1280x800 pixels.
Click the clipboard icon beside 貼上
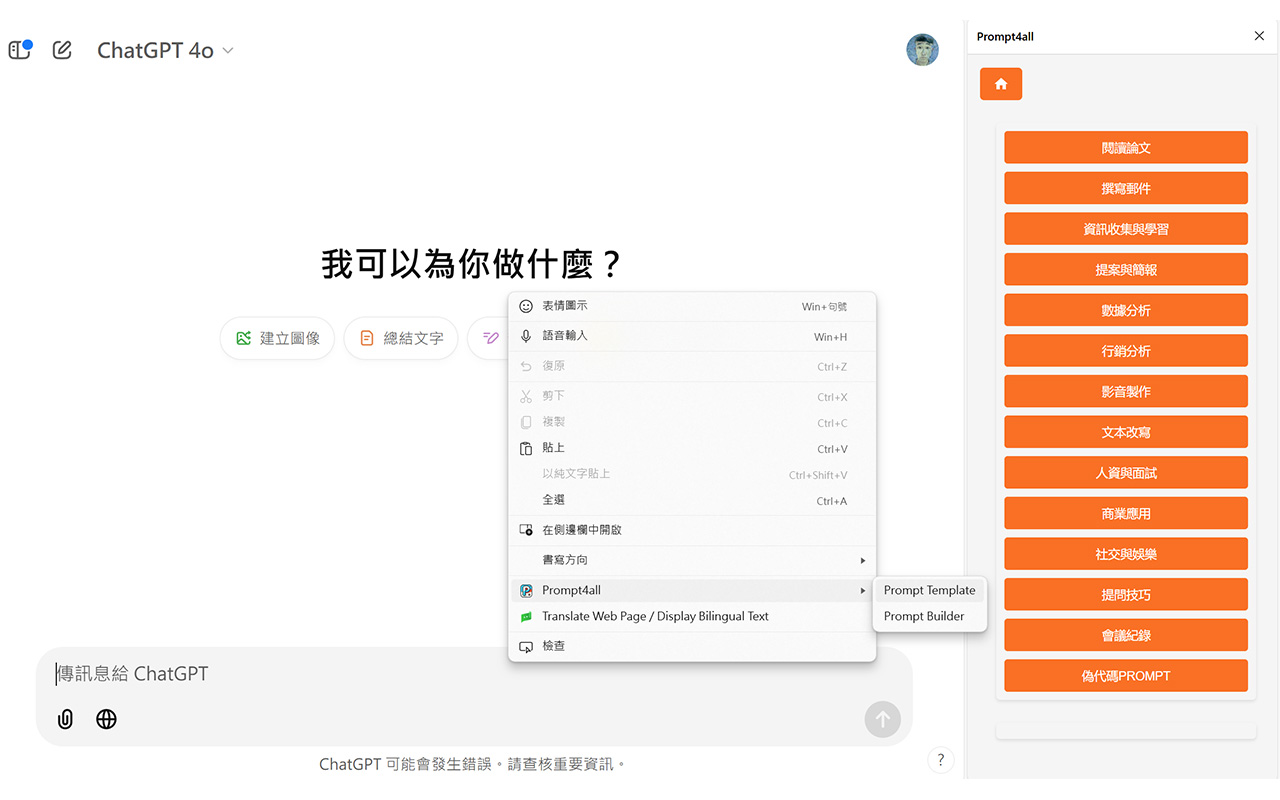[526, 449]
